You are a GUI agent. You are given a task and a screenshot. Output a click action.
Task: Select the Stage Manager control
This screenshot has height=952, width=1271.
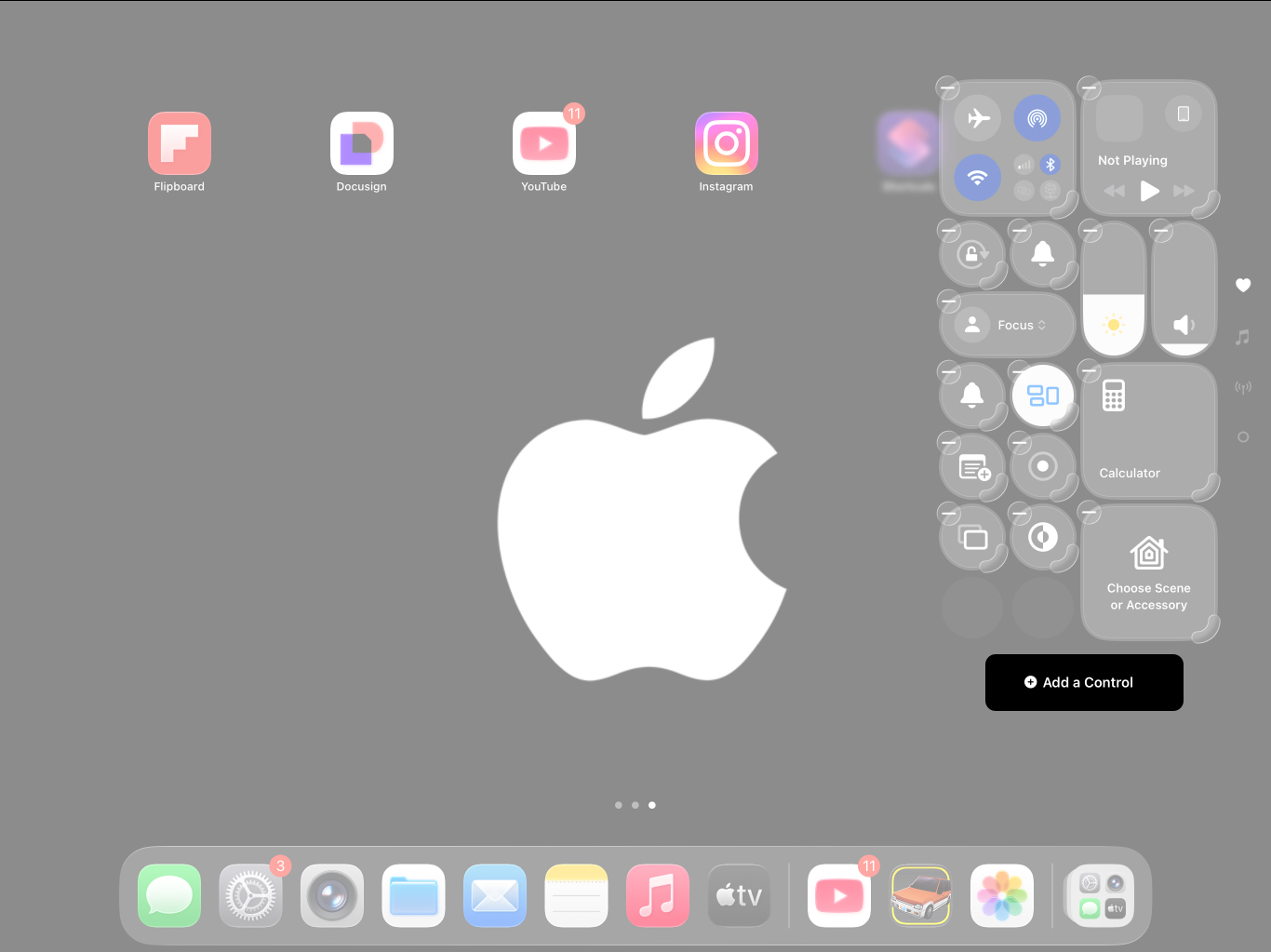pos(1043,396)
